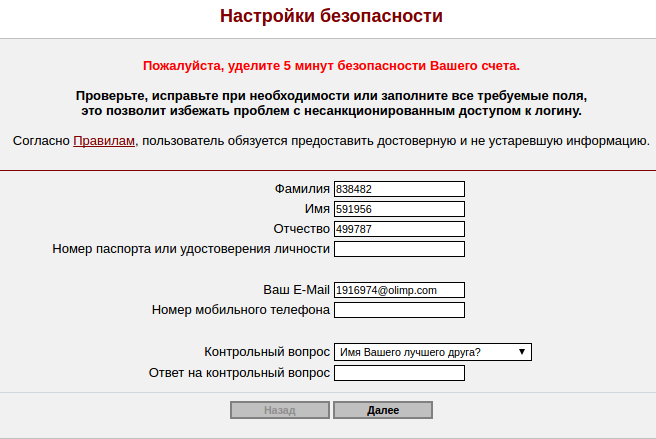
Task: Click the red security notice text
Action: tap(331, 66)
